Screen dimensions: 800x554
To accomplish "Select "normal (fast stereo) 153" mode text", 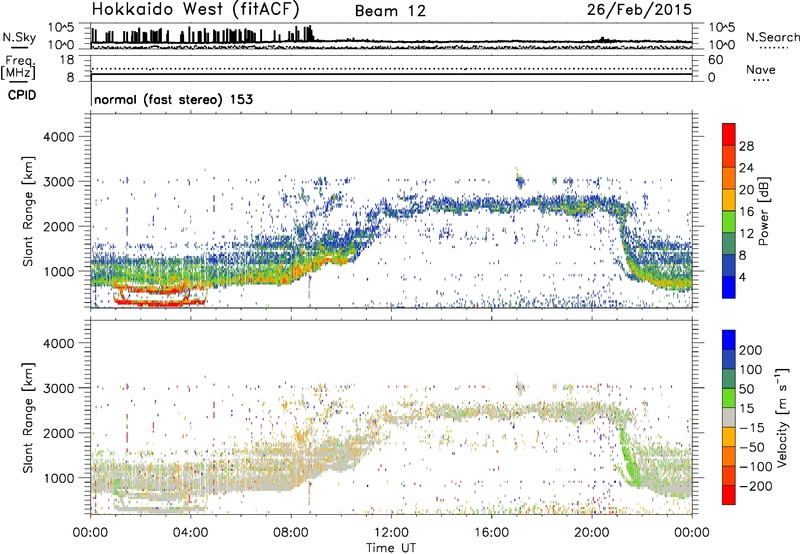I will coord(173,99).
